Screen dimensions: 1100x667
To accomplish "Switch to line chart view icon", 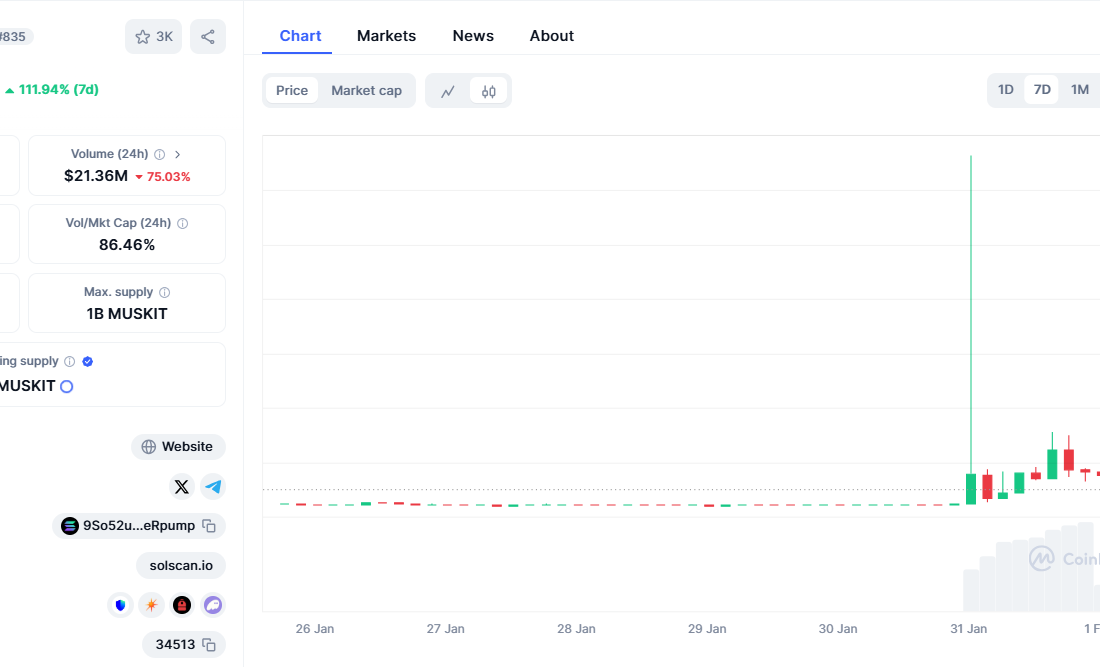I will (x=448, y=91).
